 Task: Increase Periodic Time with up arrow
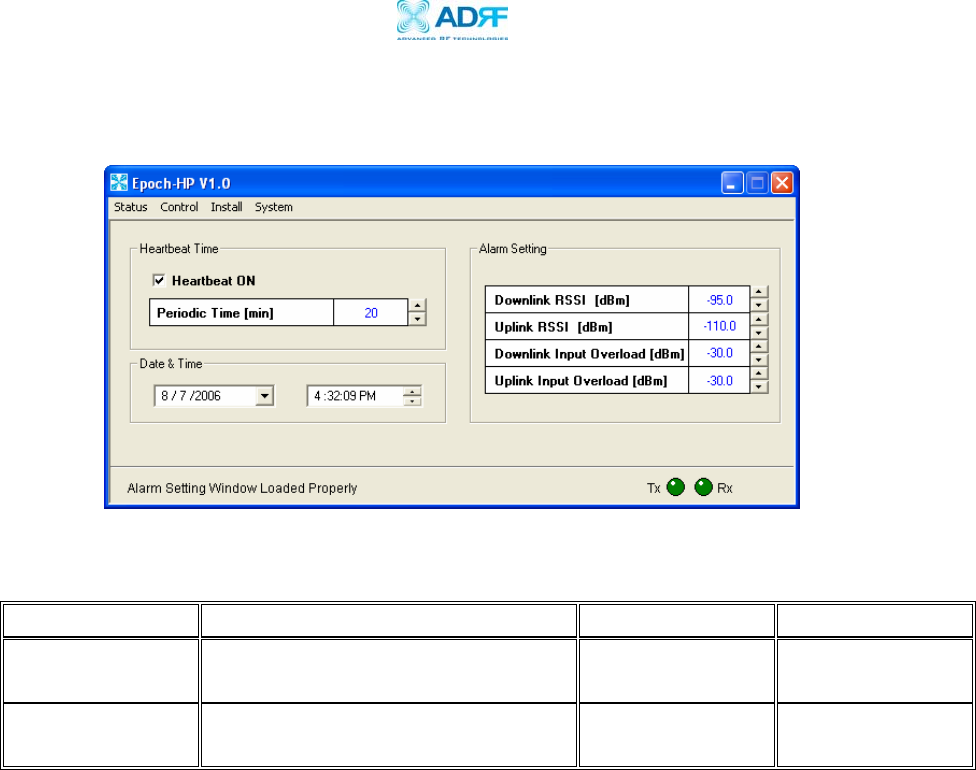pos(417,306)
